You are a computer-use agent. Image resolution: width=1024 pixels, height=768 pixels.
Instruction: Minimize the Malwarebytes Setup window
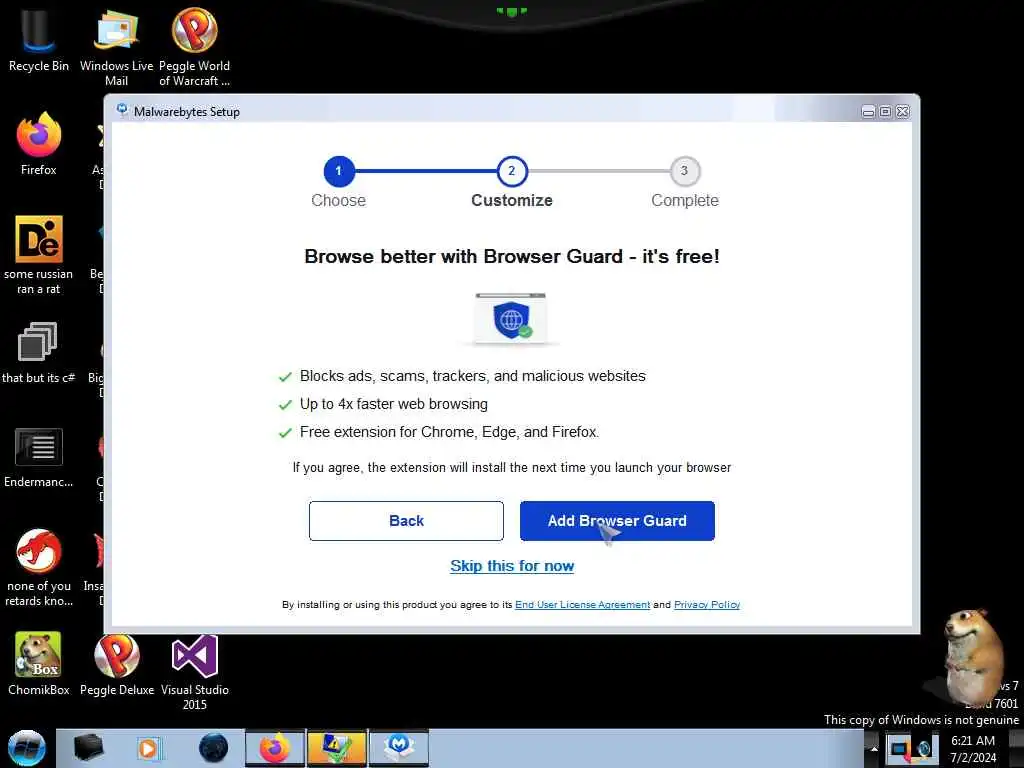[868, 112]
